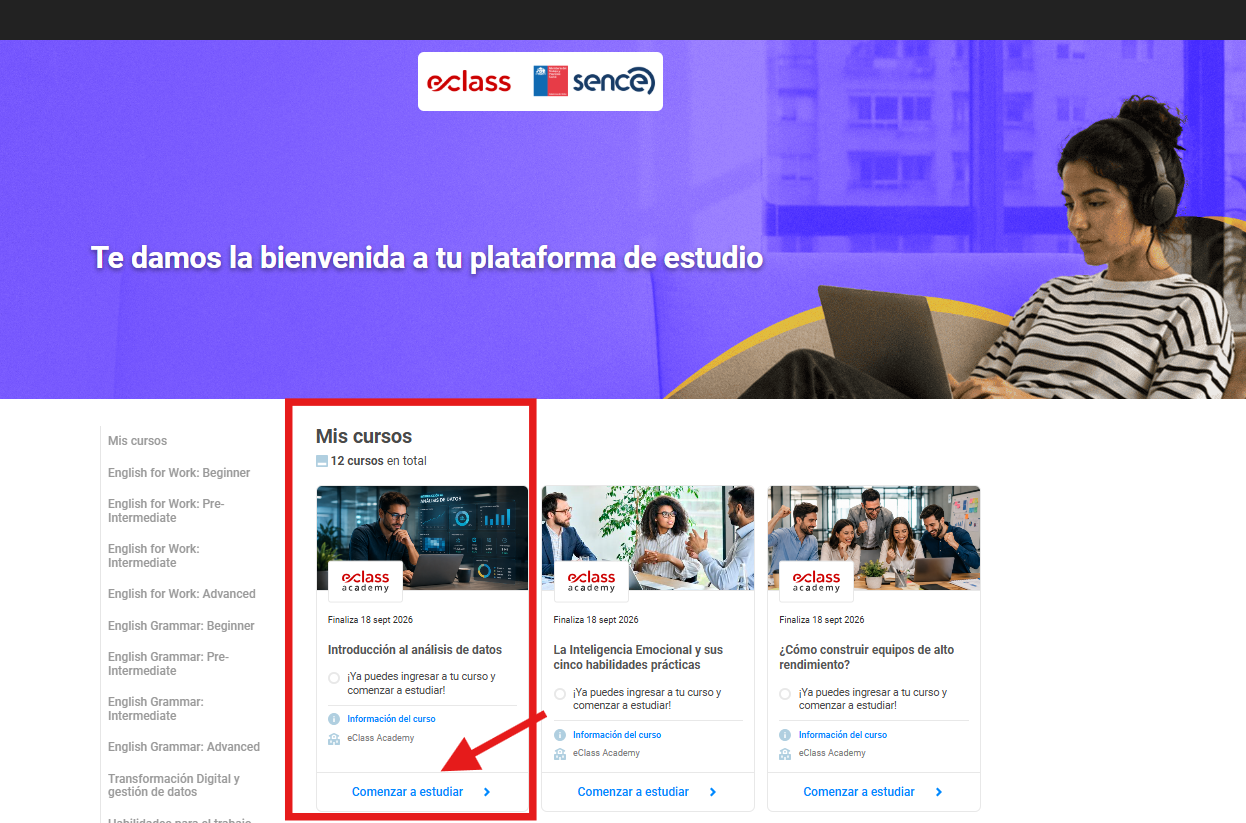Click the title La Inteligencia Emocional y sus cinco habilidades
The height and width of the screenshot is (823, 1246).
tap(638, 657)
